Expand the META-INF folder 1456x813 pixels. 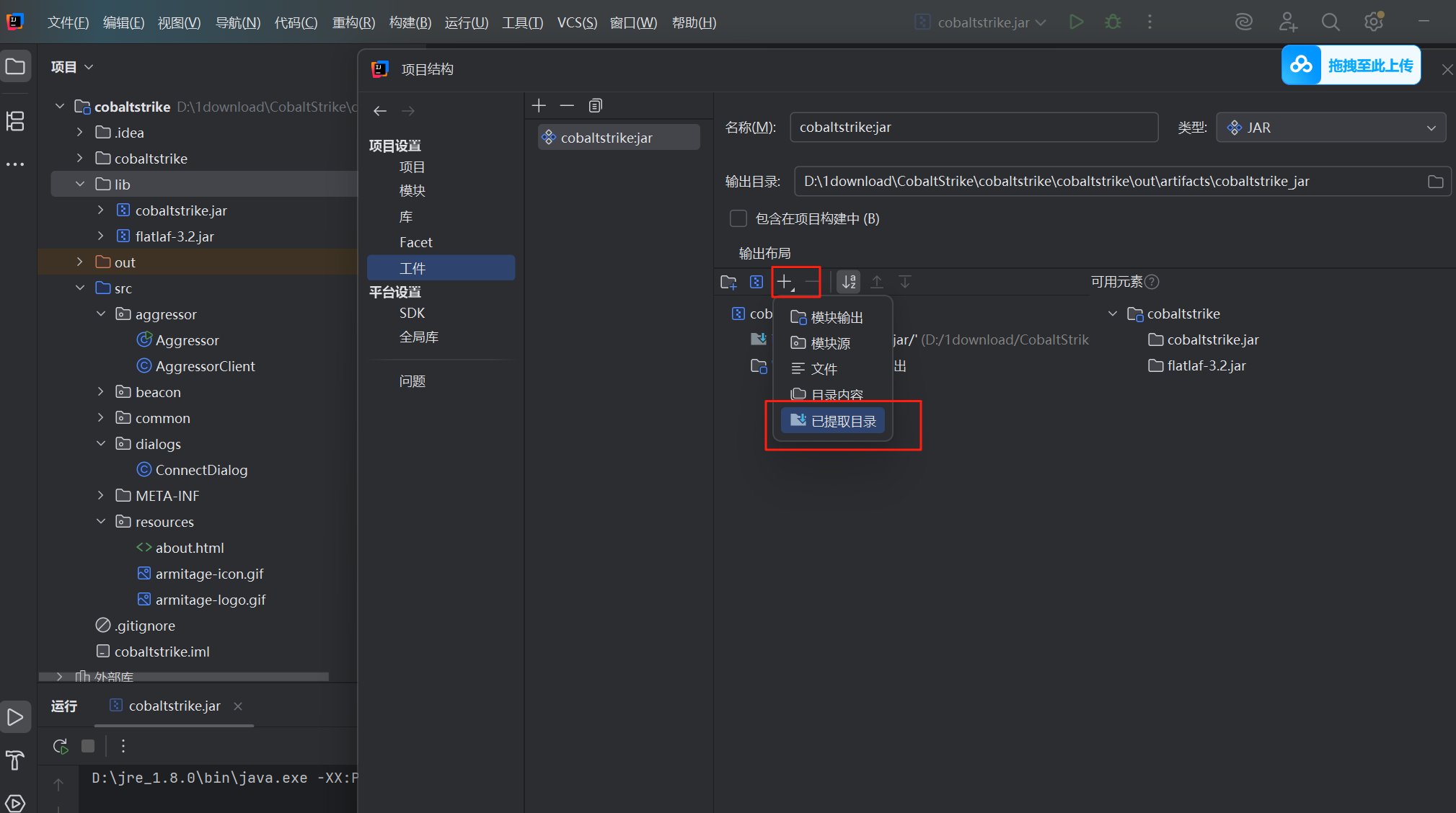[x=101, y=496]
